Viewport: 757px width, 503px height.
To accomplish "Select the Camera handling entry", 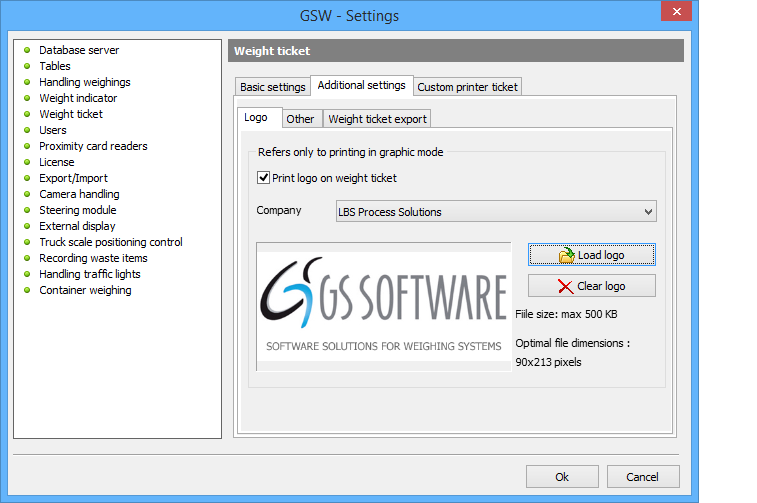I will pos(79,194).
